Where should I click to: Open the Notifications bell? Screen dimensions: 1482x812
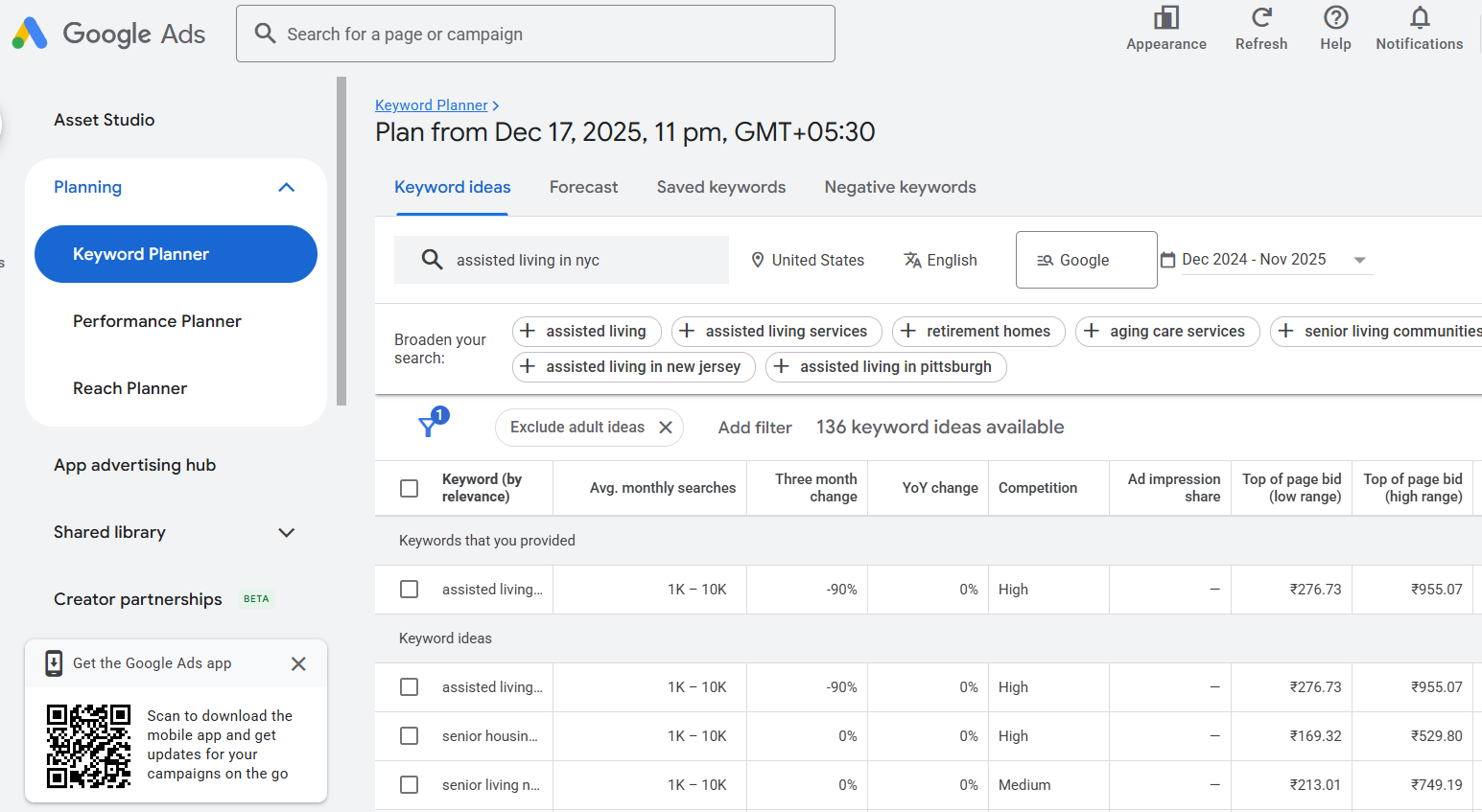click(1420, 17)
